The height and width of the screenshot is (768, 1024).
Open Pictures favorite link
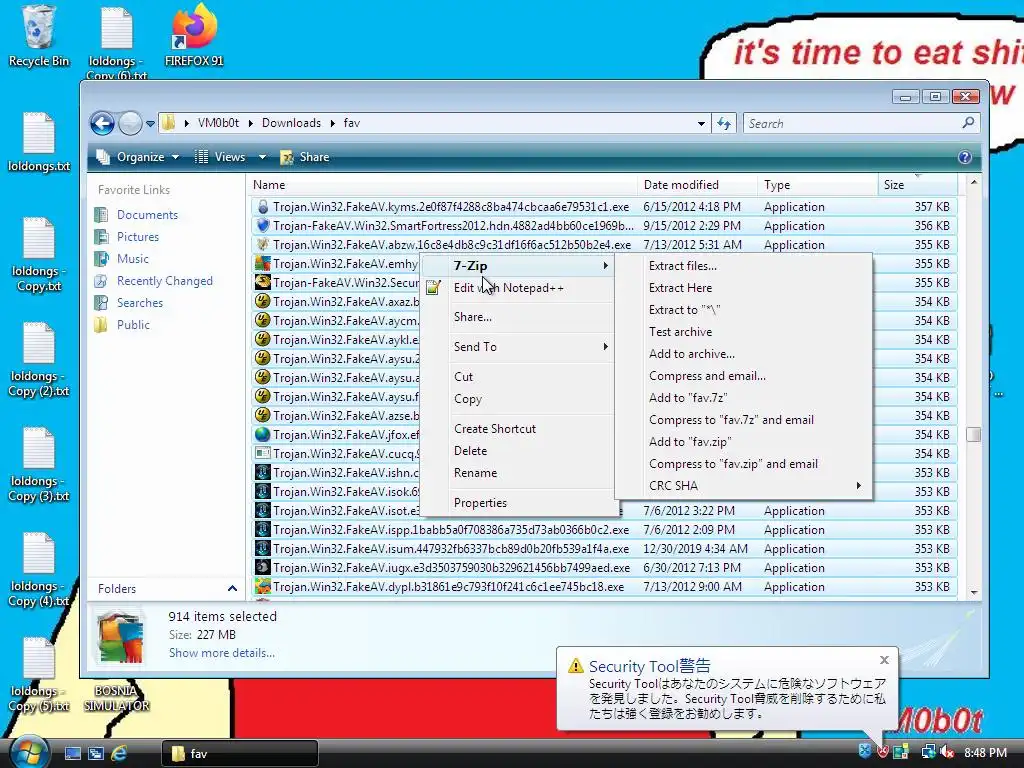(138, 237)
